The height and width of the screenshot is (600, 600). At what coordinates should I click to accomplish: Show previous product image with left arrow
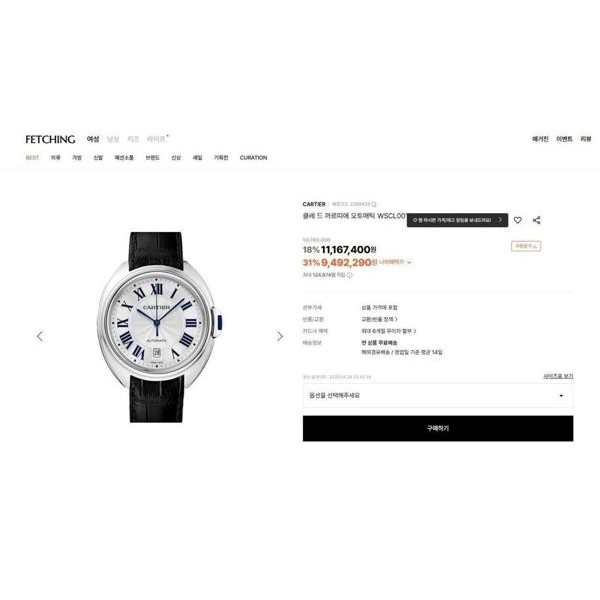(x=40, y=336)
